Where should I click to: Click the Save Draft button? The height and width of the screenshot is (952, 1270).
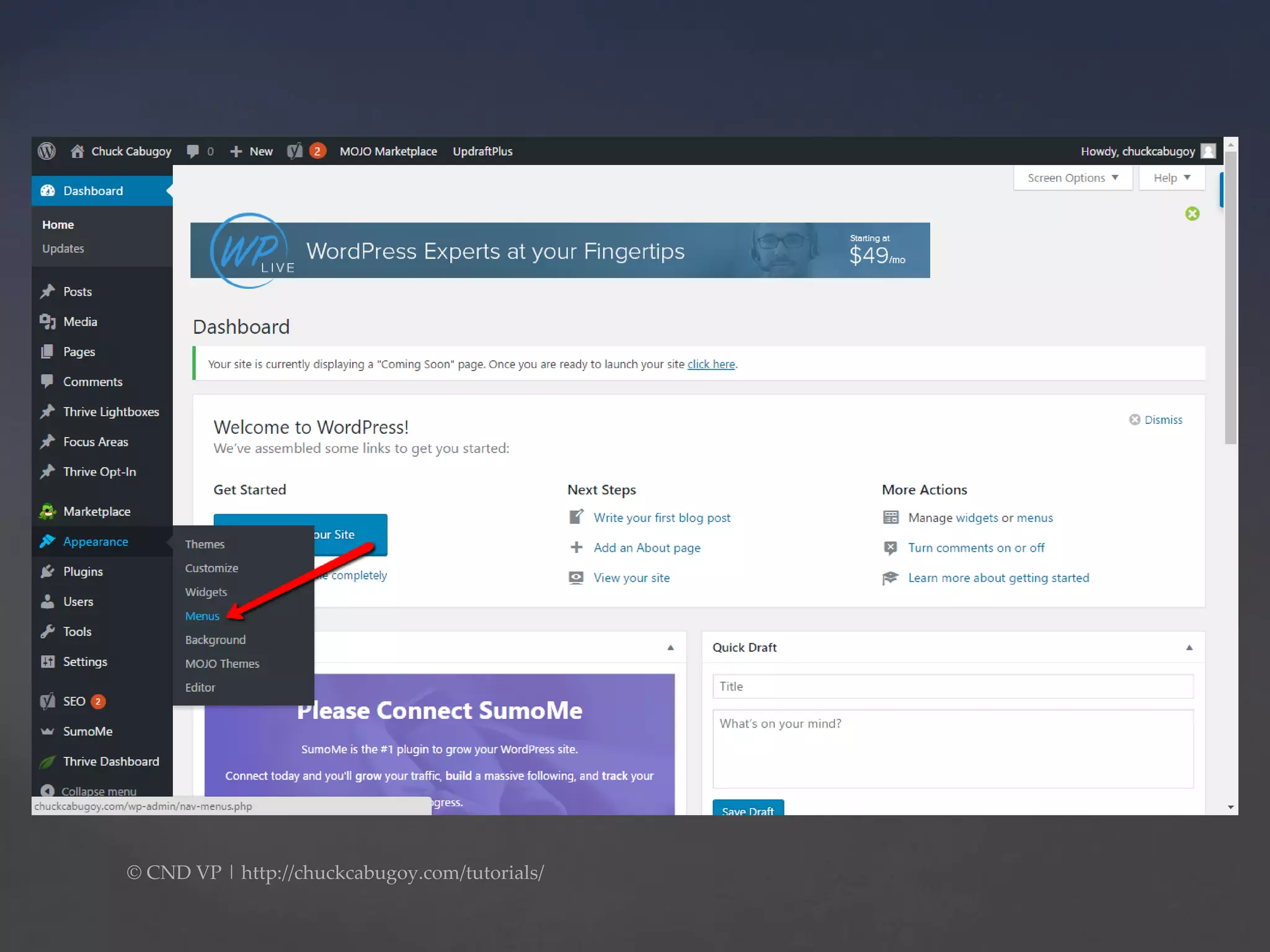tap(748, 808)
